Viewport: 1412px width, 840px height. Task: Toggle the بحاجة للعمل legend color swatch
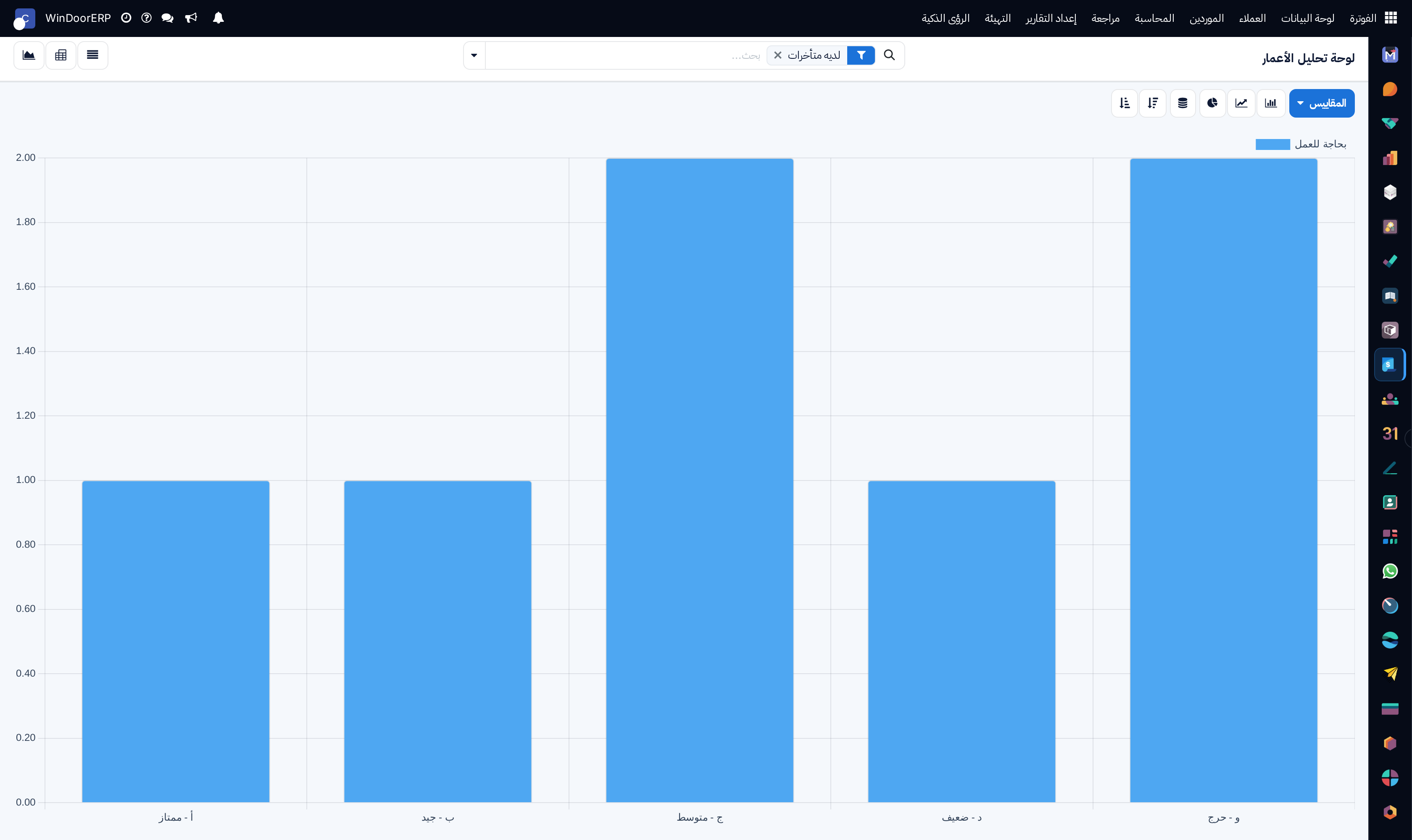tap(1272, 144)
